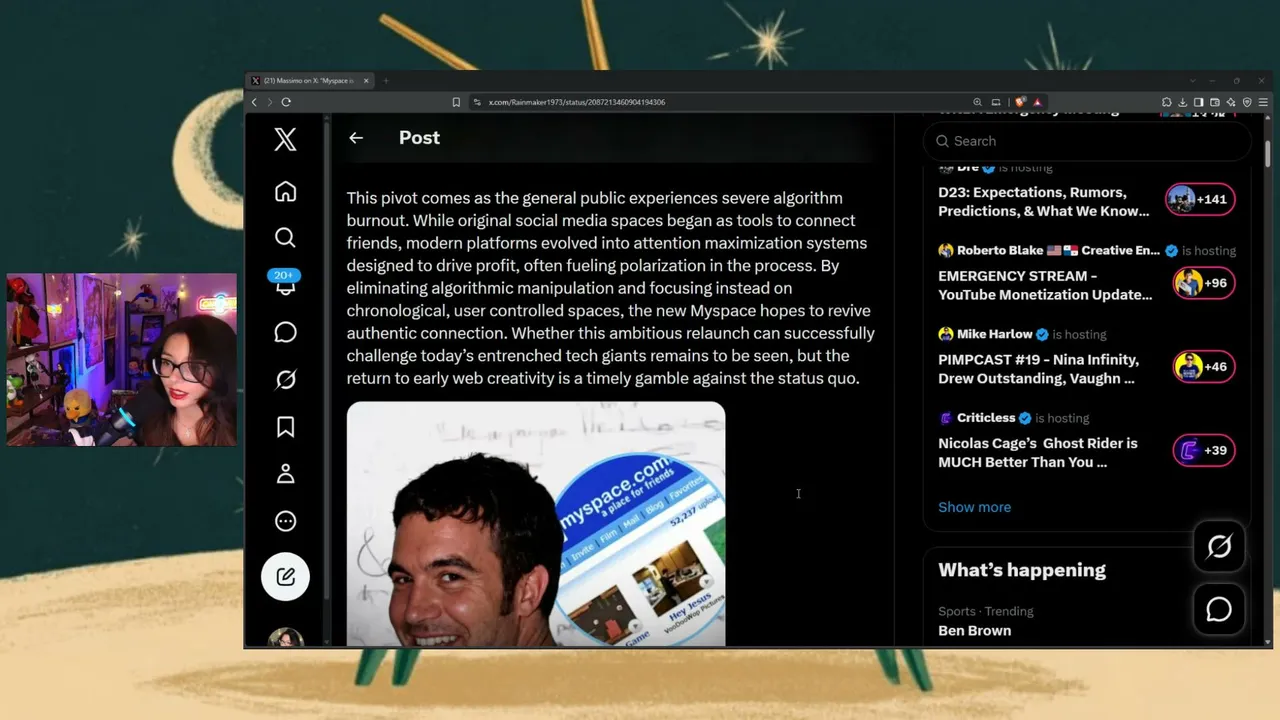This screenshot has width=1280, height=720.
Task: View site information icon beside the URL
Action: click(477, 102)
